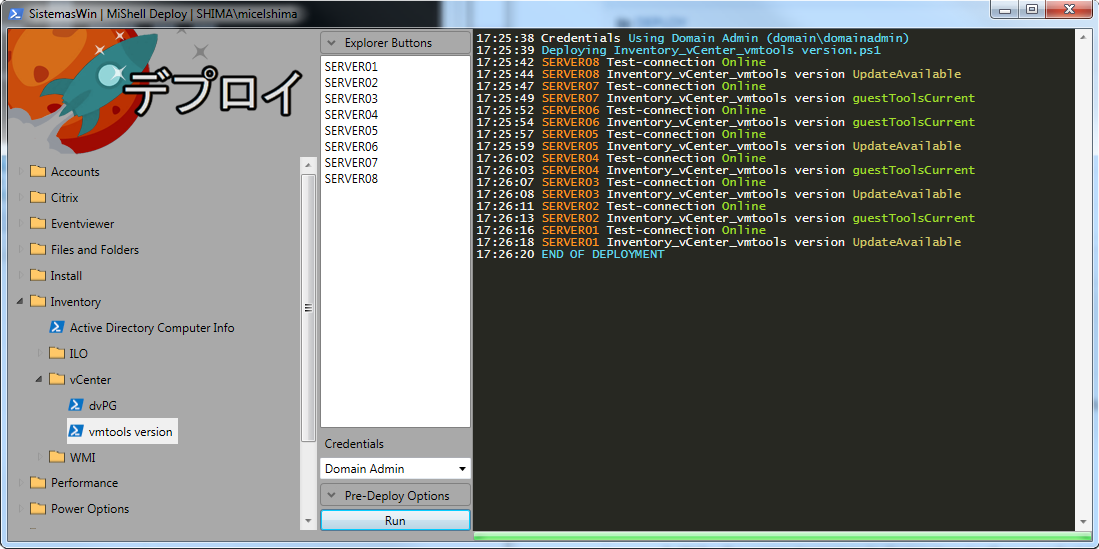
Task: Select the vmtools version script
Action: (x=130, y=431)
